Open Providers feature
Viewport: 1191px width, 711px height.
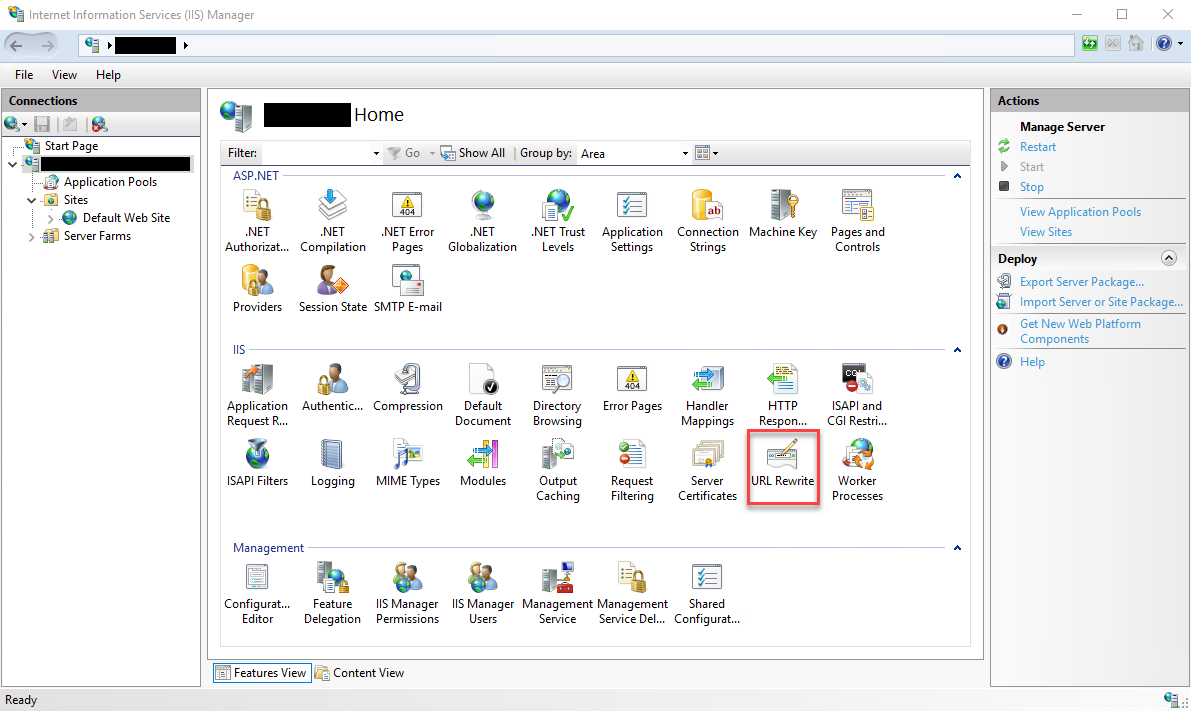click(257, 289)
